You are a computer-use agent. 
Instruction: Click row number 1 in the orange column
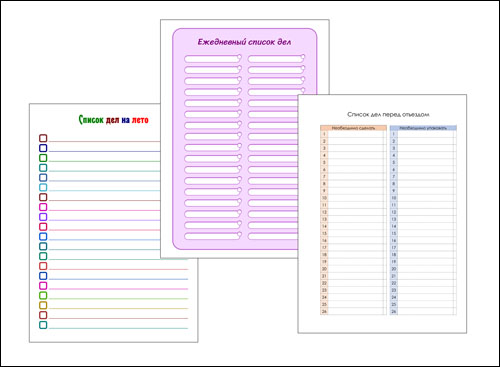[x=324, y=134]
